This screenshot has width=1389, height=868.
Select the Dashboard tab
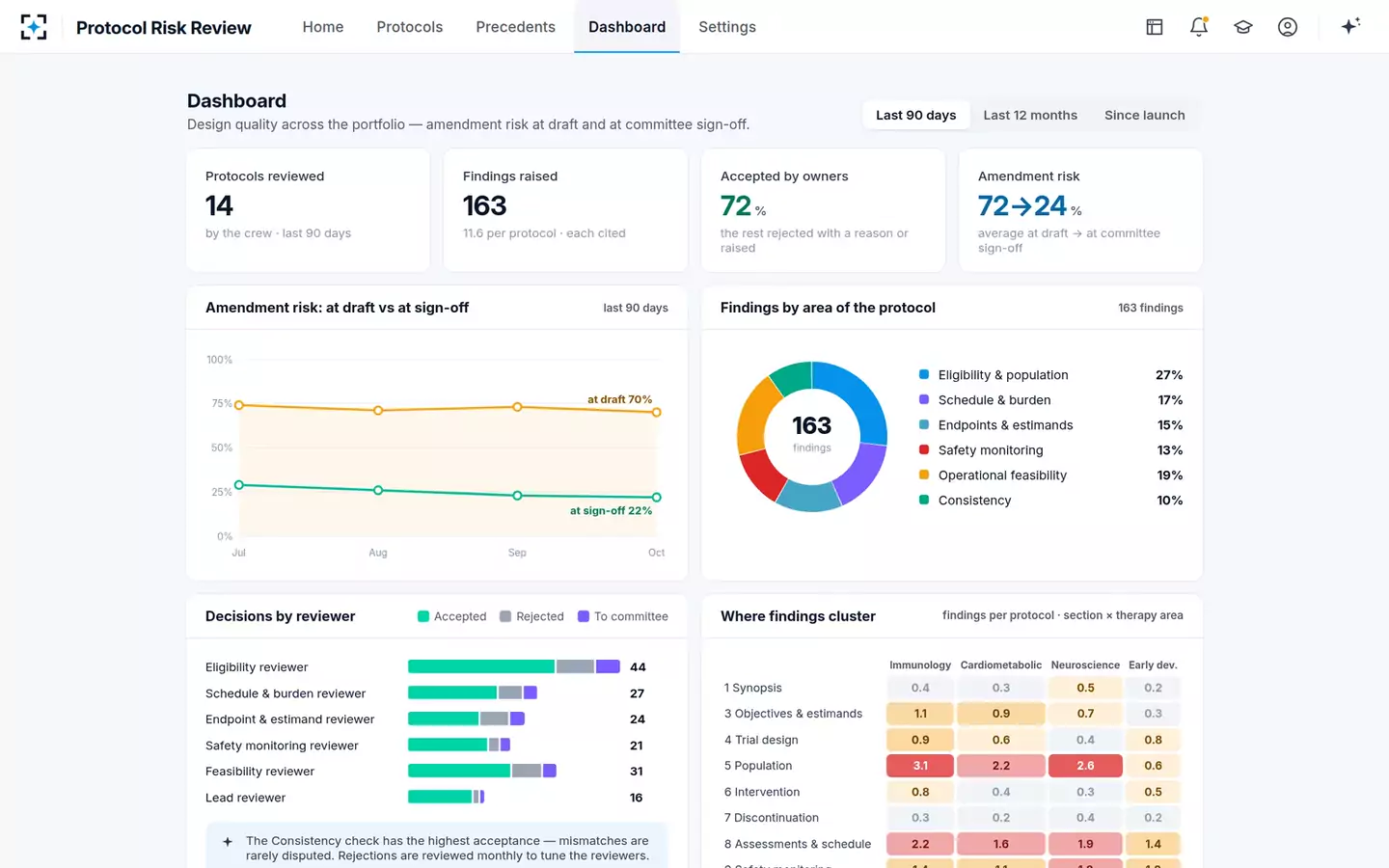click(627, 27)
